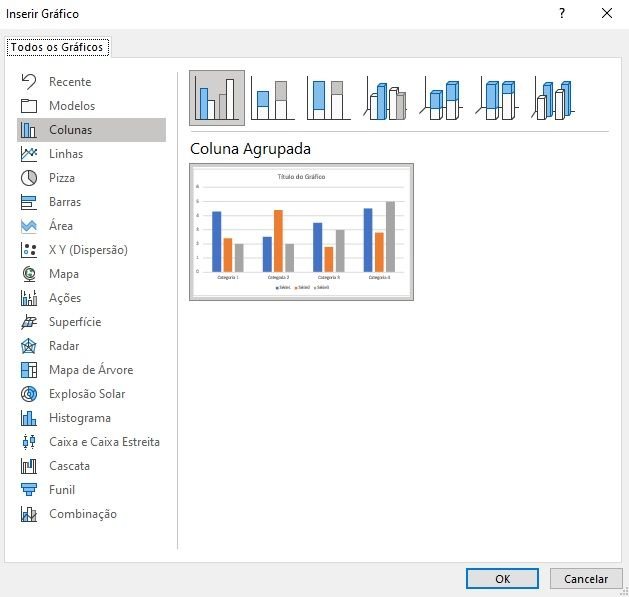The height and width of the screenshot is (597, 629).
Task: Choose the Stacked Column subtype icon
Action: click(273, 98)
